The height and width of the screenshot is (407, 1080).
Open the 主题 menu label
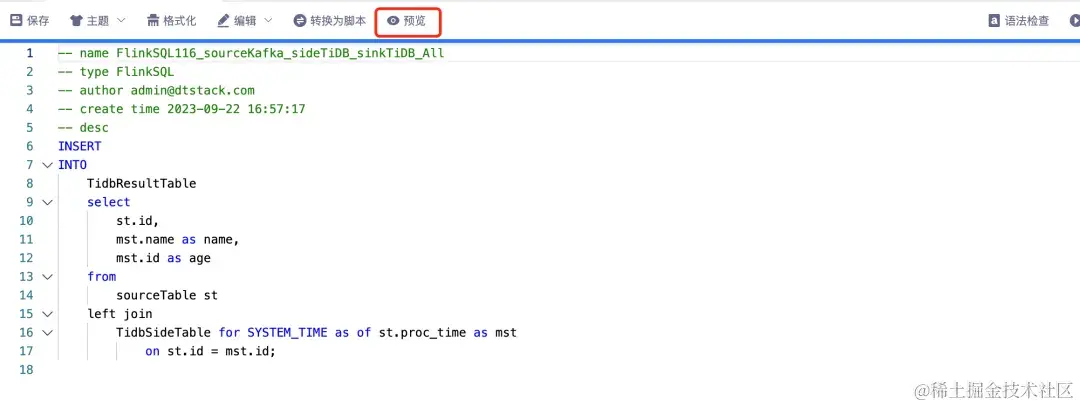tap(98, 21)
